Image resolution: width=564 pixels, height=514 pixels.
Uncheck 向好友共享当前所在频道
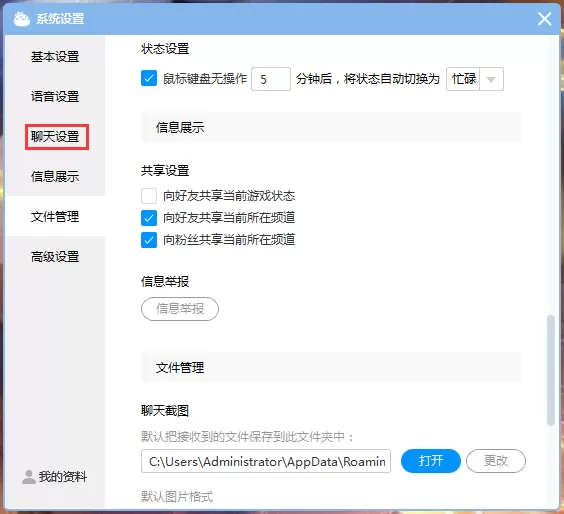[149, 218]
